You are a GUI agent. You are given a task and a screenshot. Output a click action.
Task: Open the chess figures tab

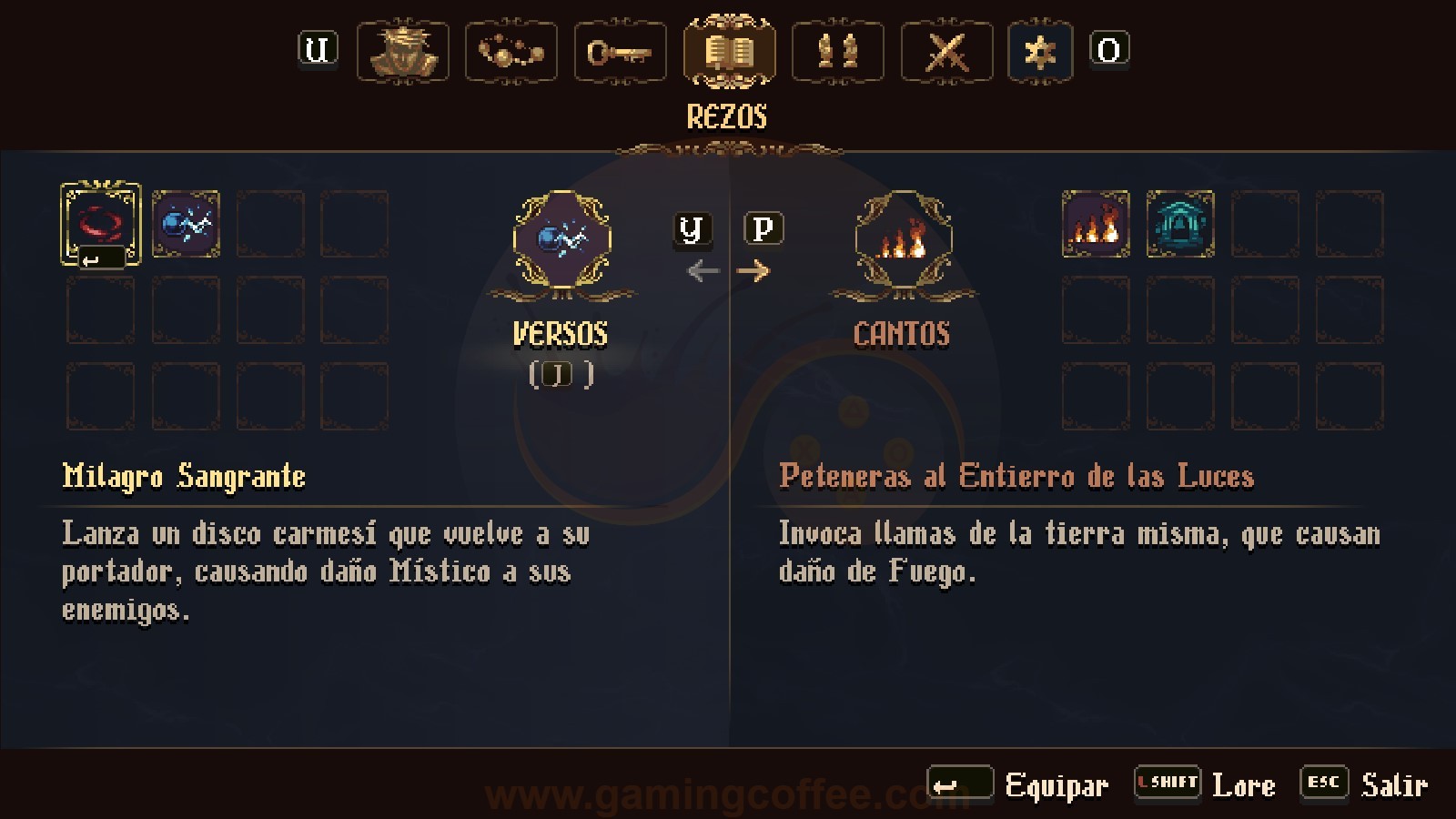pyautogui.click(x=838, y=52)
